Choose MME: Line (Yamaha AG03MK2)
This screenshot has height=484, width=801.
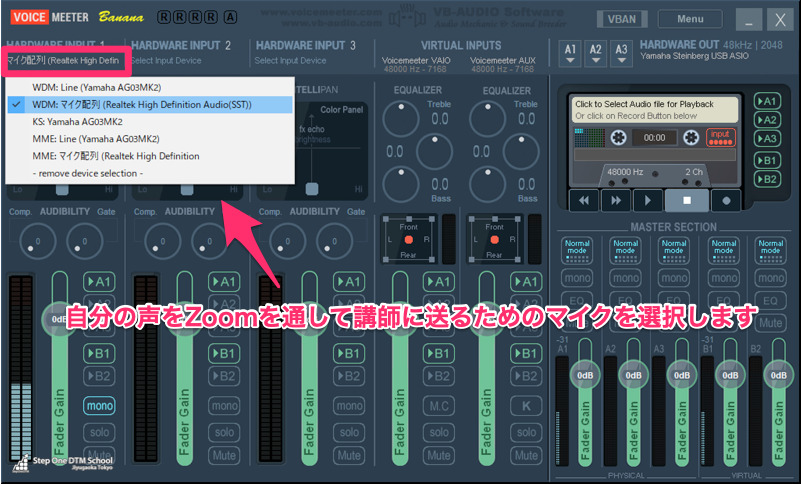[150, 139]
